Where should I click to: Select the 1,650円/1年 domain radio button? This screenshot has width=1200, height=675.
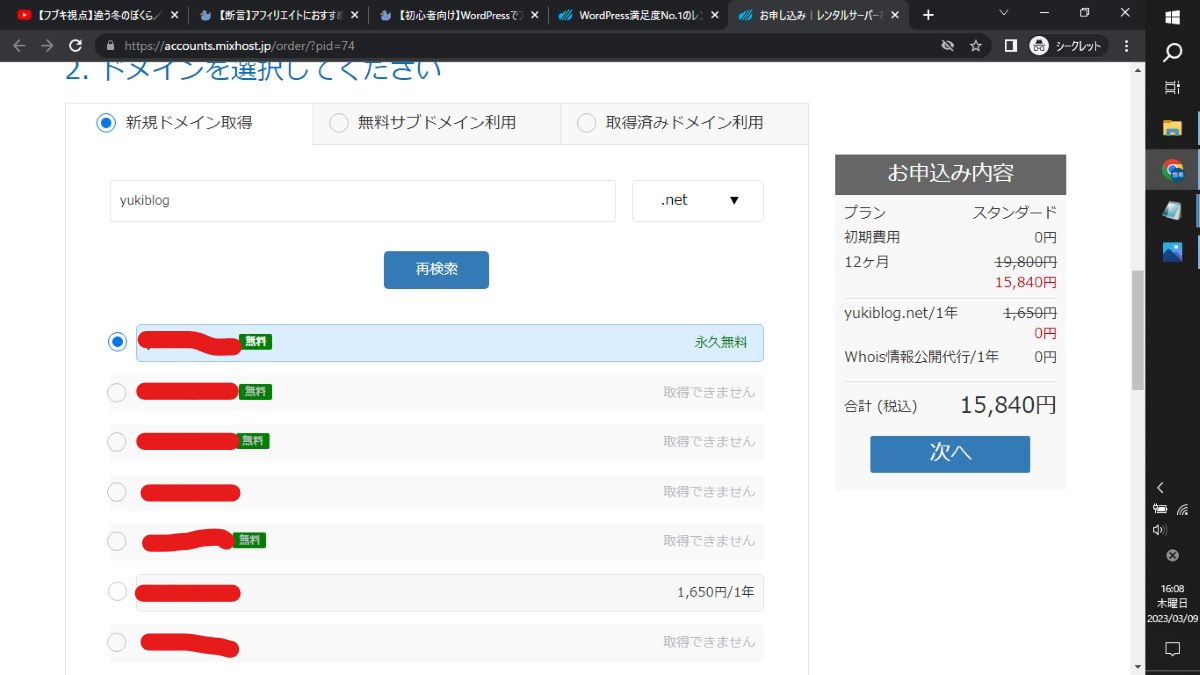117,592
